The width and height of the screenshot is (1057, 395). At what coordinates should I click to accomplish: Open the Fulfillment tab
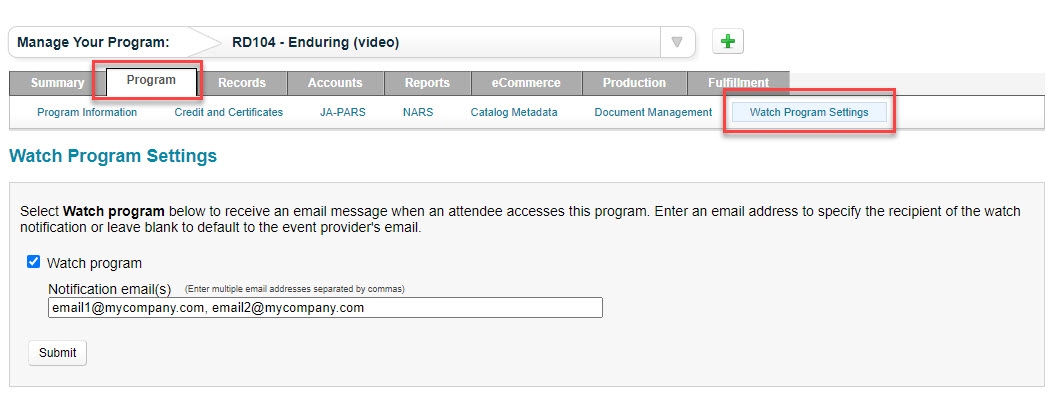[738, 83]
